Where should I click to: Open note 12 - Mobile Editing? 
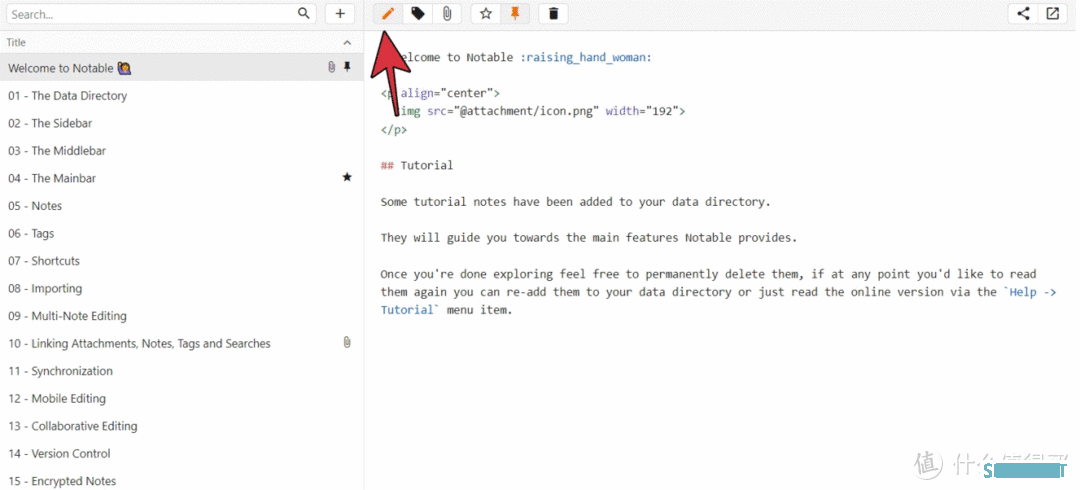click(x=182, y=398)
